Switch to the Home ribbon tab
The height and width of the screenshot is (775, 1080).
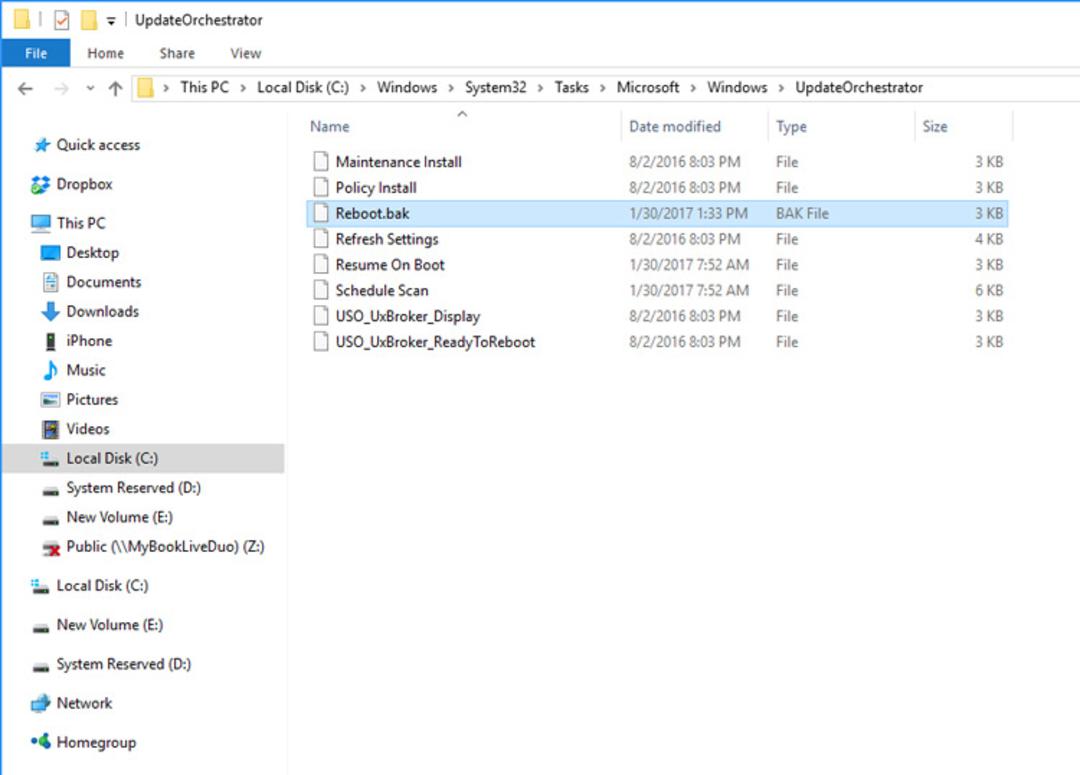105,53
